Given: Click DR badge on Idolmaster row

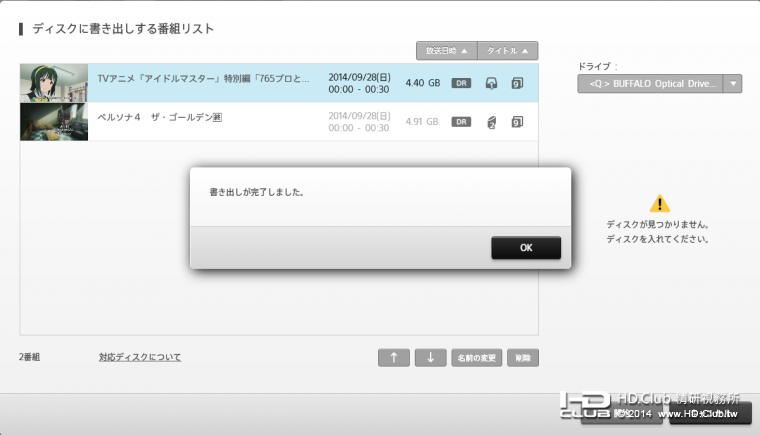Looking at the screenshot, I should 461,83.
